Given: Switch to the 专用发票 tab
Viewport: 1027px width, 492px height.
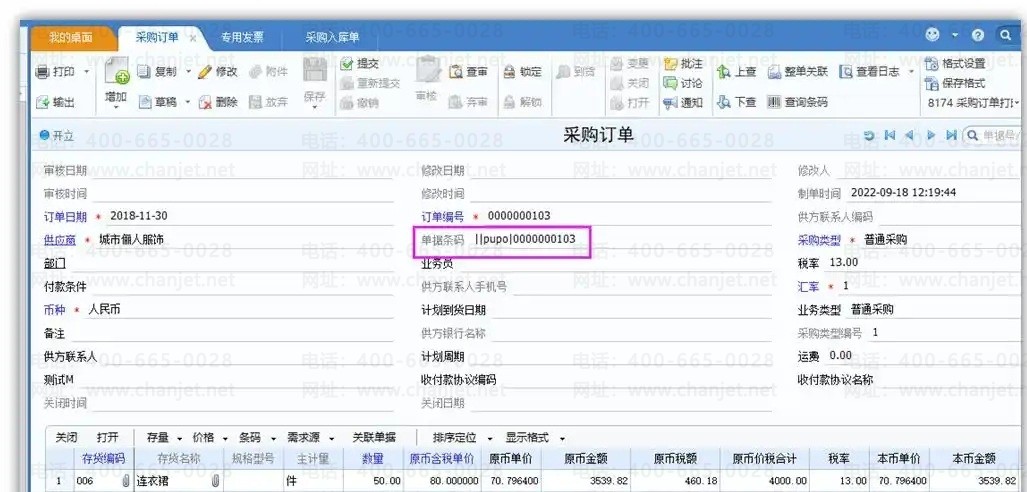Looking at the screenshot, I should pos(243,37).
